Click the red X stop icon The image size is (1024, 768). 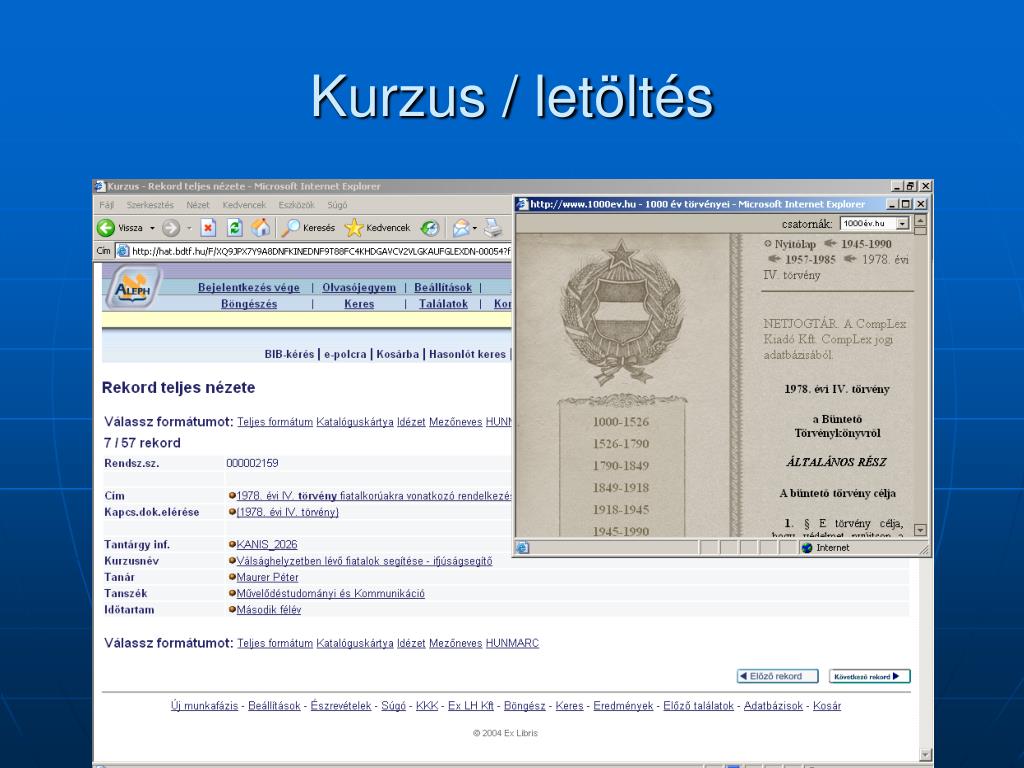(x=208, y=227)
